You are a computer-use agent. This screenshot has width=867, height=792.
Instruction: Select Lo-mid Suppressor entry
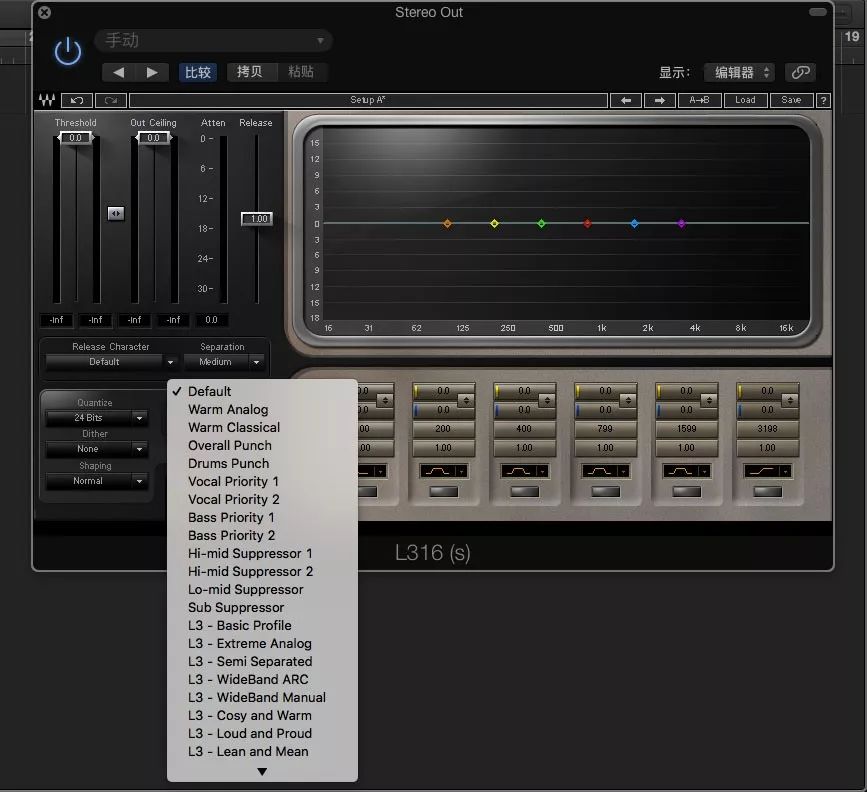point(262,590)
